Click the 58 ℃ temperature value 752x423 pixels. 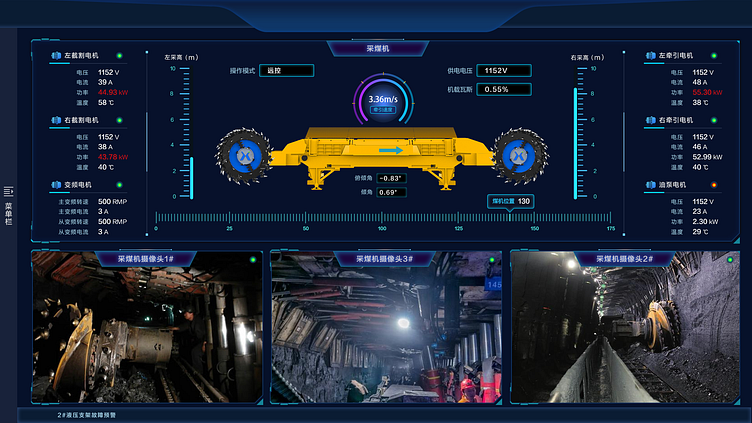click(106, 103)
